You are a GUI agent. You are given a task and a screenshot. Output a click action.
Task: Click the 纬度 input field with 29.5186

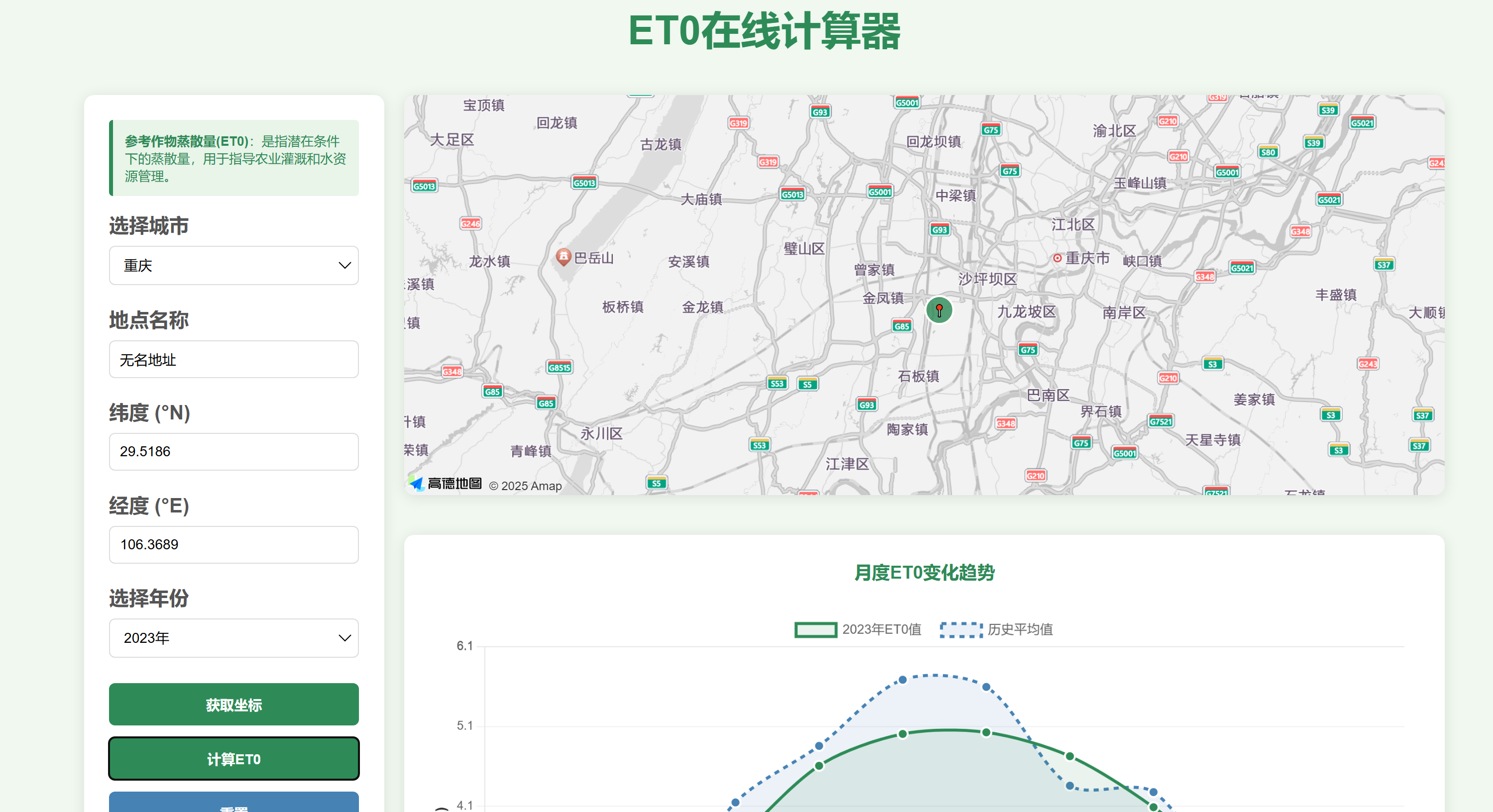click(x=233, y=452)
